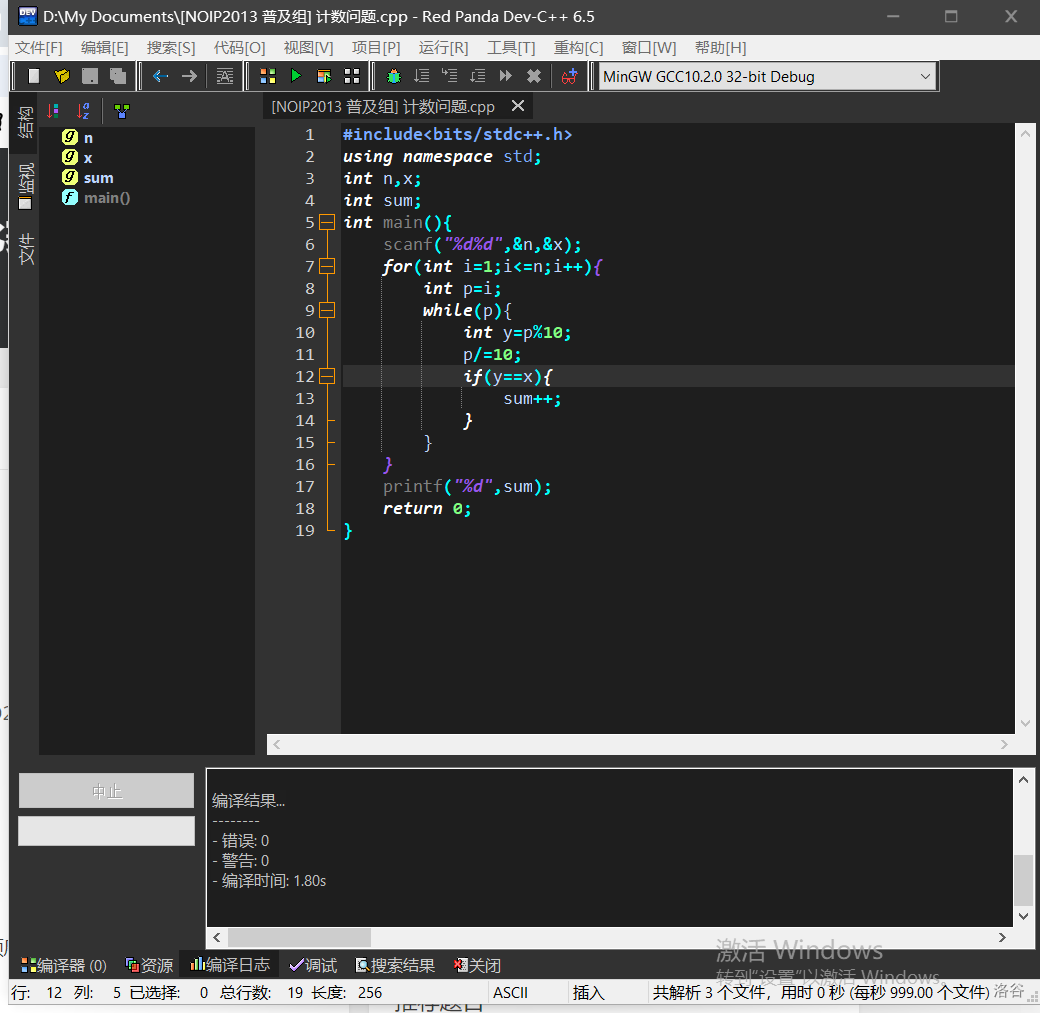Sort structure list alphabetically icon

pyautogui.click(x=85, y=110)
